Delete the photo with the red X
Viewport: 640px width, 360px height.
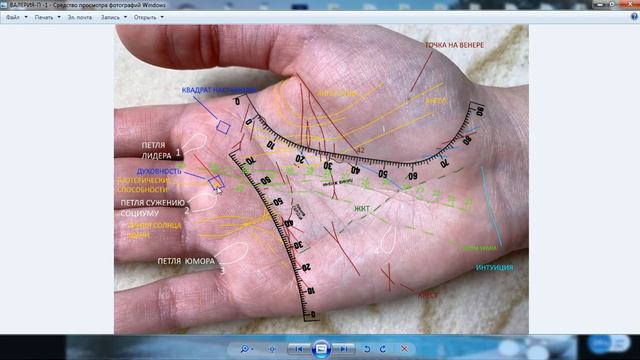point(404,349)
